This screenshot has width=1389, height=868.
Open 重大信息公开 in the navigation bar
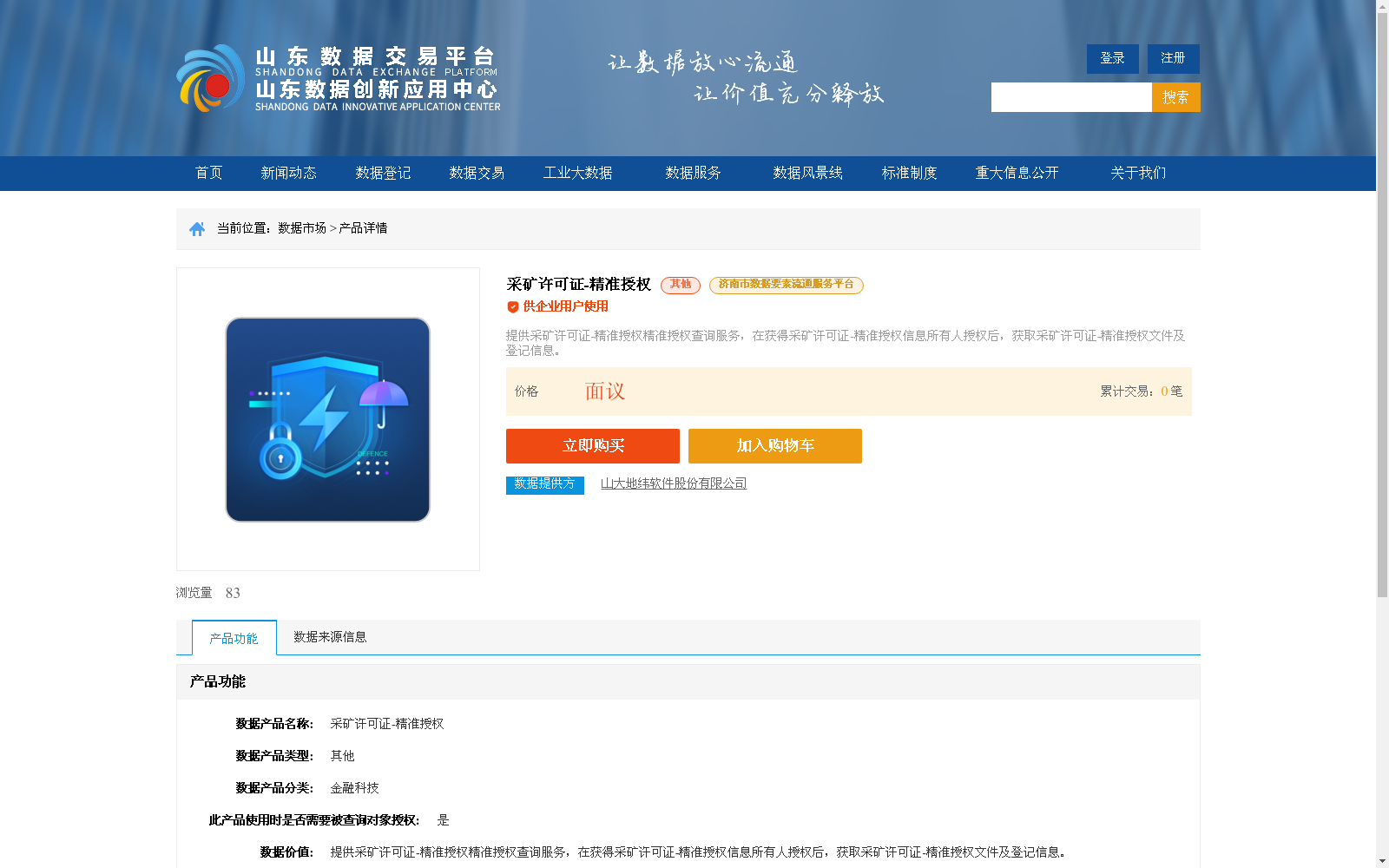1017,173
